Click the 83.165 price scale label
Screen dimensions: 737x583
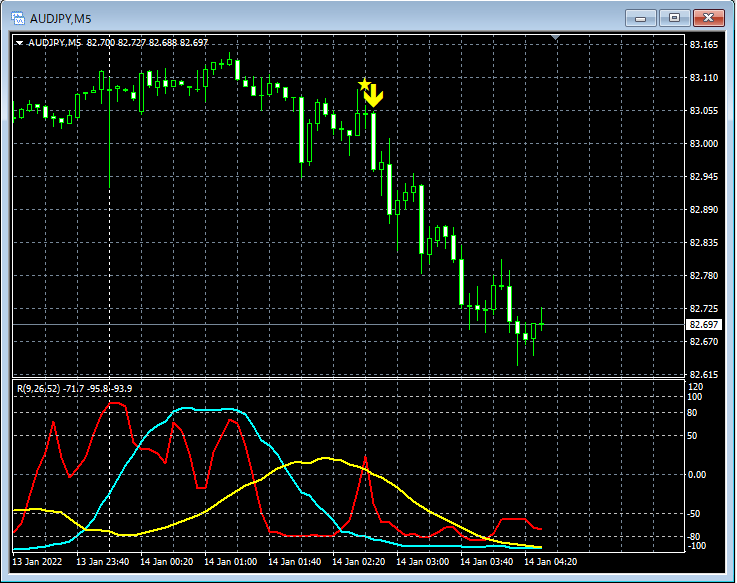[x=704, y=45]
